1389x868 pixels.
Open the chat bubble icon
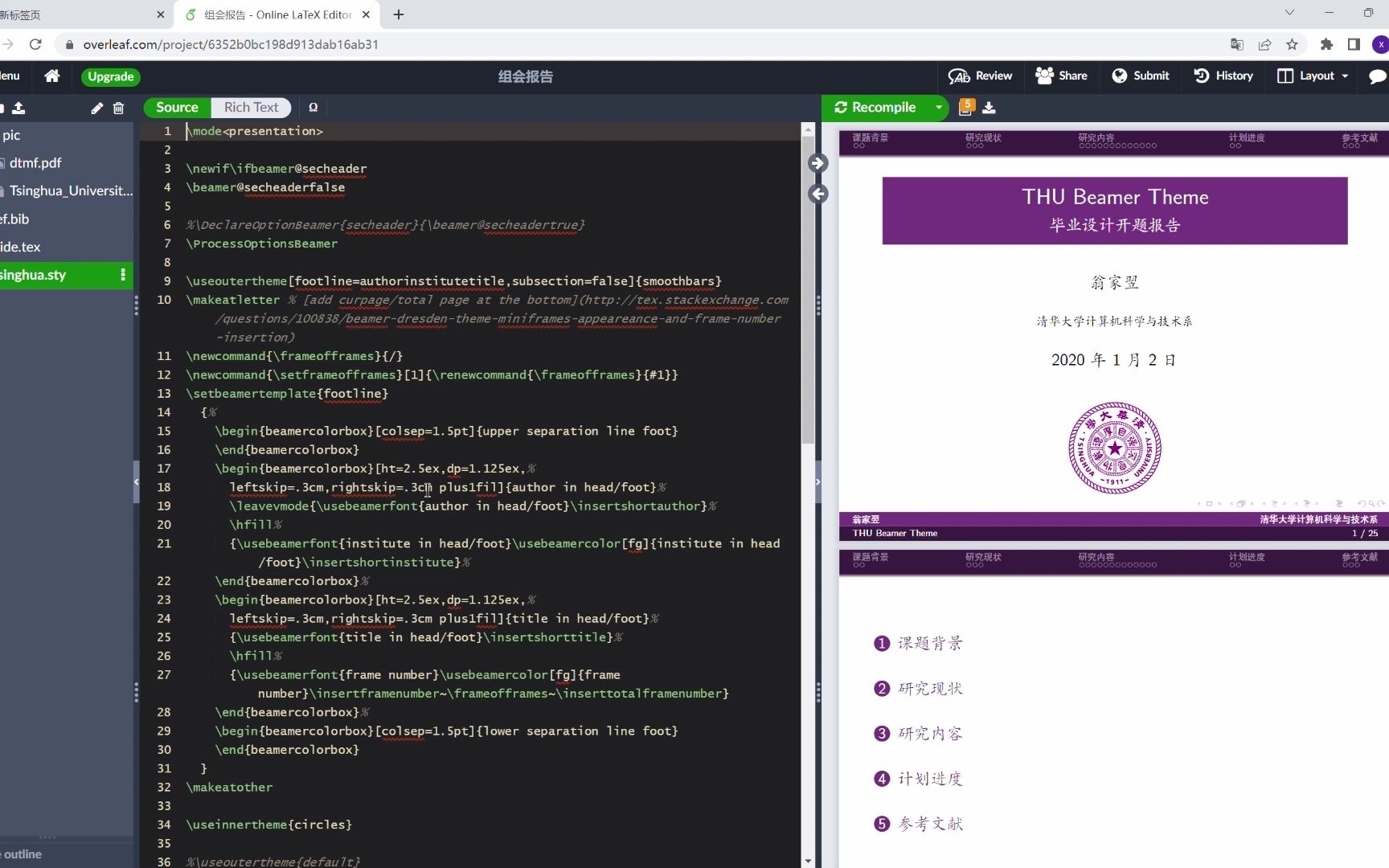(1377, 76)
